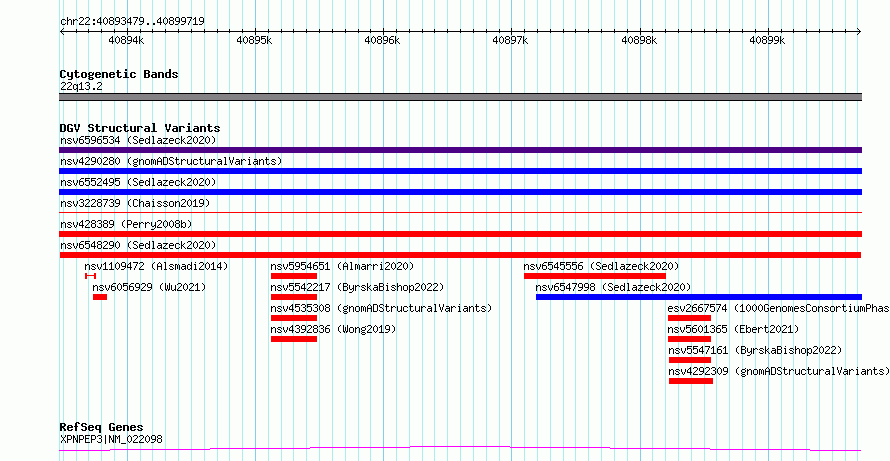
Task: Click the nsv4392836 (Wong2019) label
Action: click(x=333, y=329)
